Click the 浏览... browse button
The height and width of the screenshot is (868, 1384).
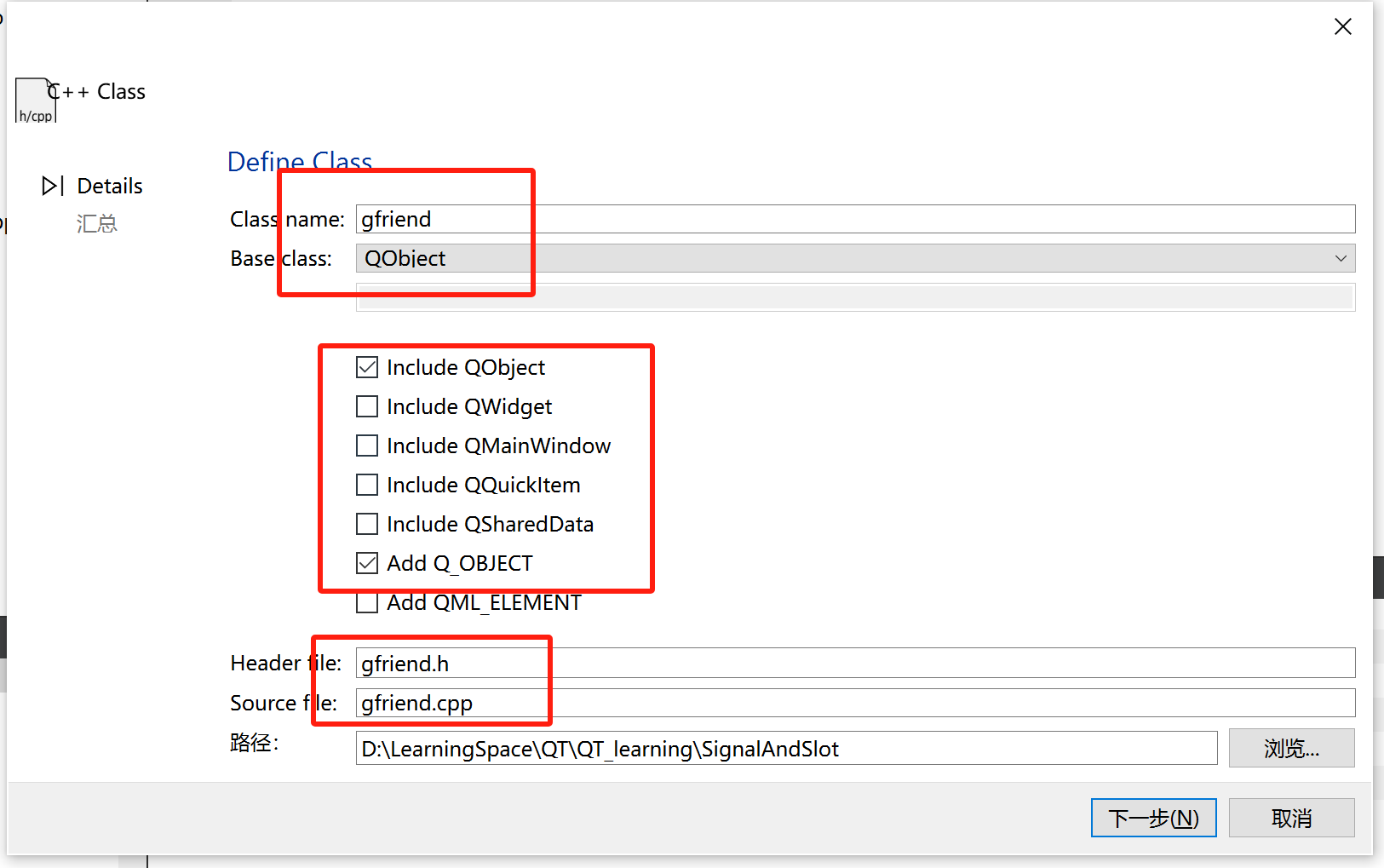tap(1291, 748)
